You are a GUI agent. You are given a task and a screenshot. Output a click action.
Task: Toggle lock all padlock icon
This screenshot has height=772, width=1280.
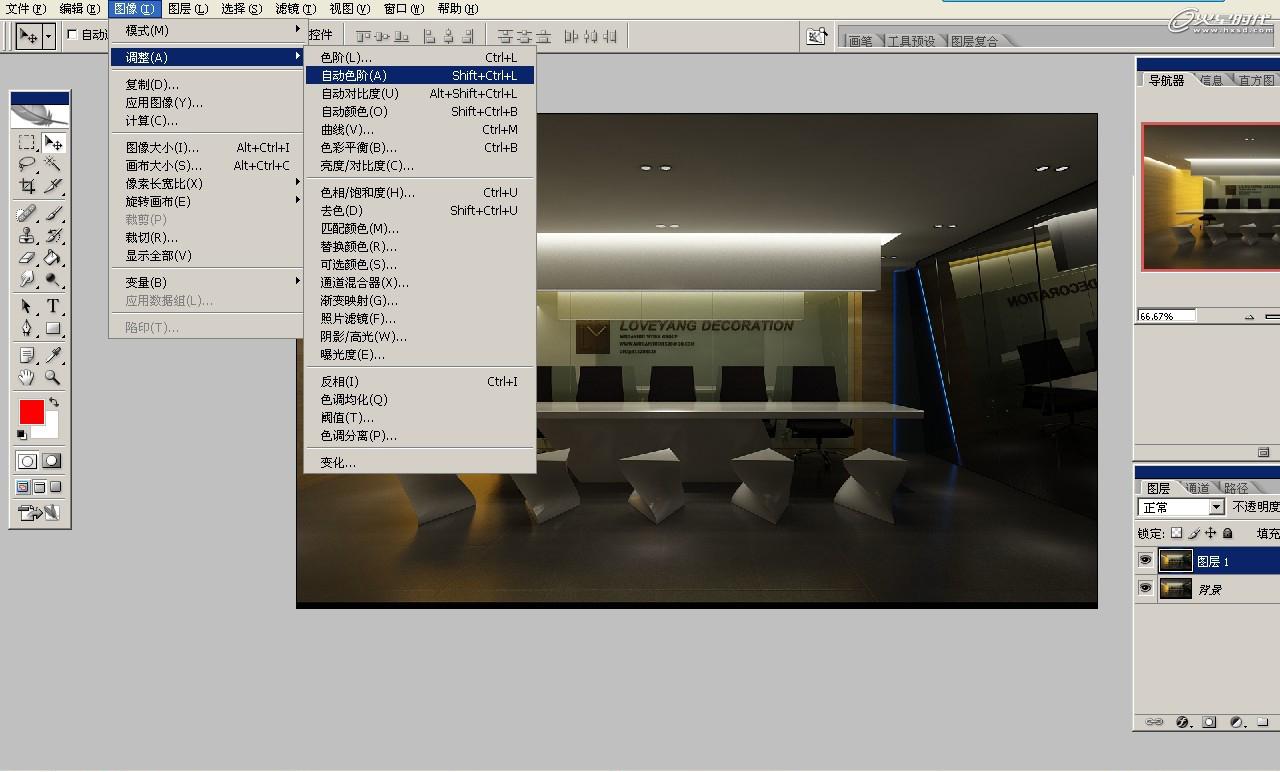click(1227, 533)
